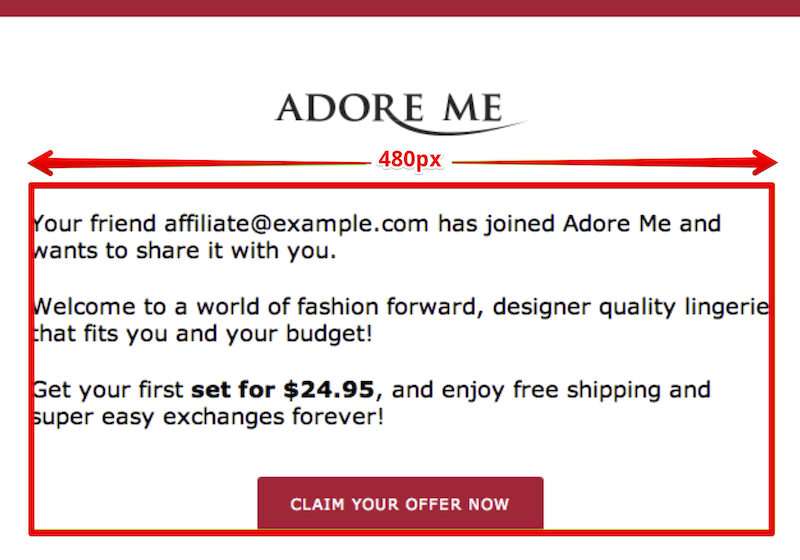800x560 pixels.
Task: Click the "Get your first" text
Action: (108, 390)
